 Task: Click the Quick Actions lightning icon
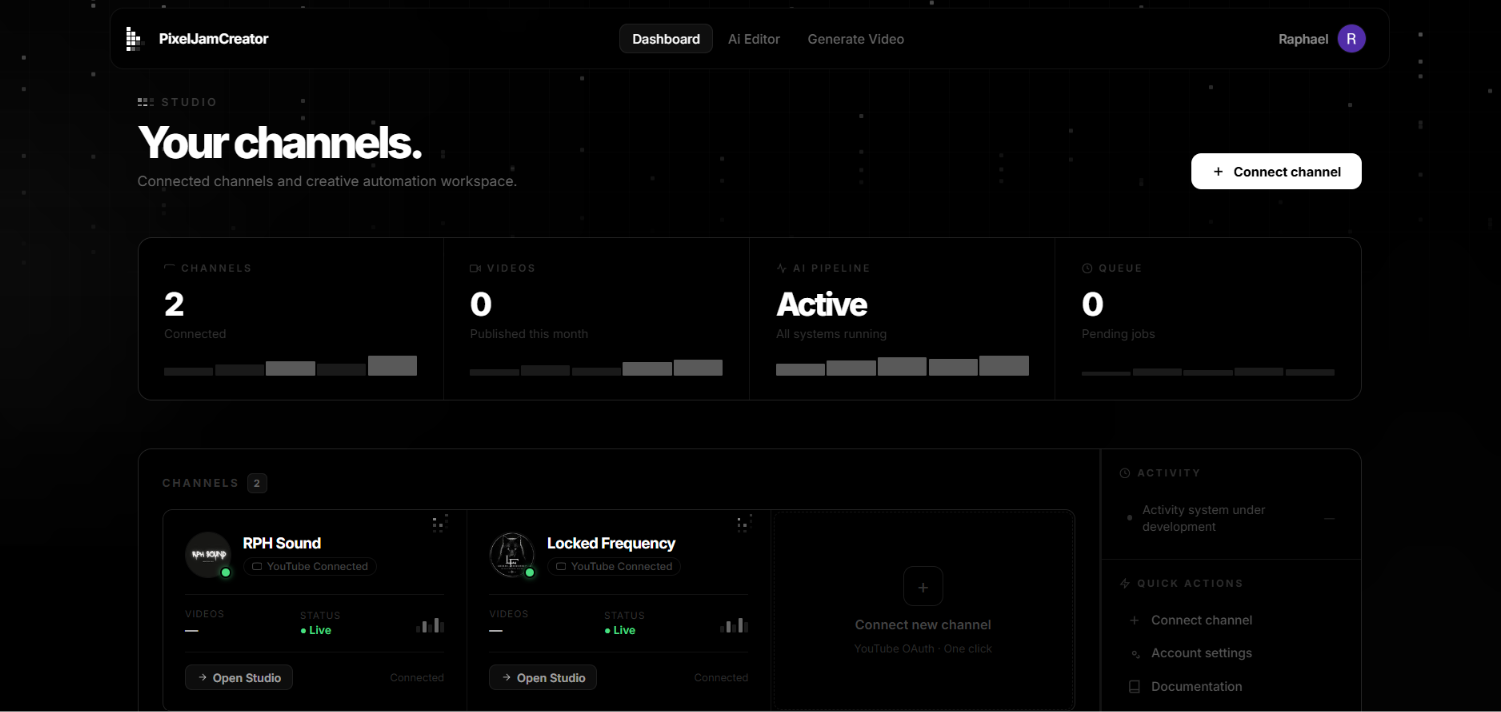pyautogui.click(x=1125, y=583)
